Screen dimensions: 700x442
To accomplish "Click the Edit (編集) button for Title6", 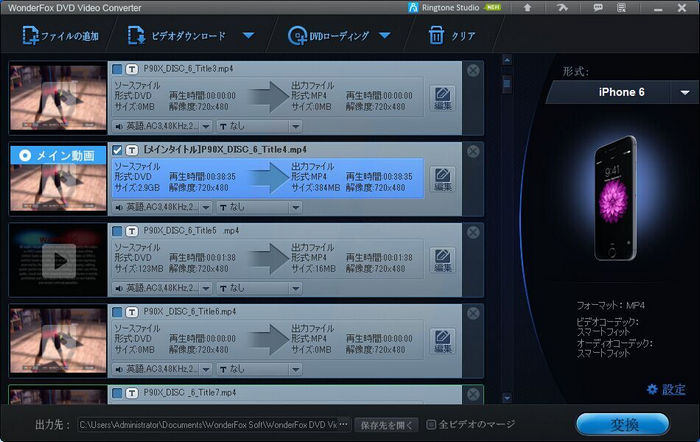I will [442, 341].
